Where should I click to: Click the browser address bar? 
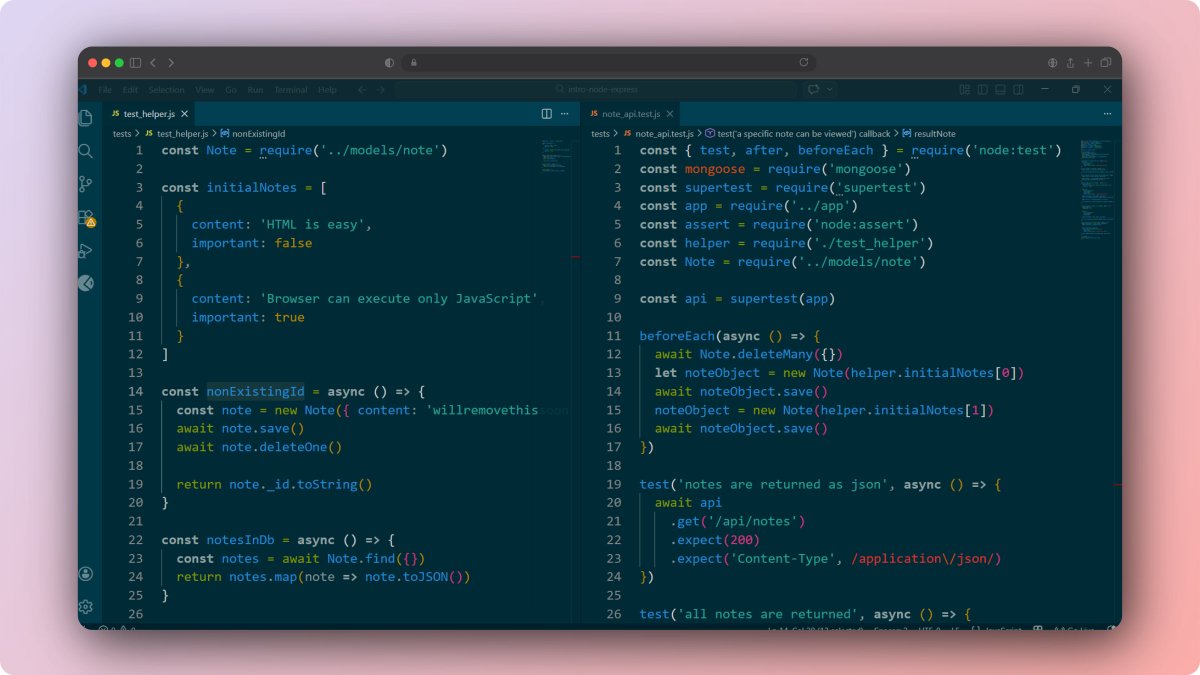click(607, 62)
